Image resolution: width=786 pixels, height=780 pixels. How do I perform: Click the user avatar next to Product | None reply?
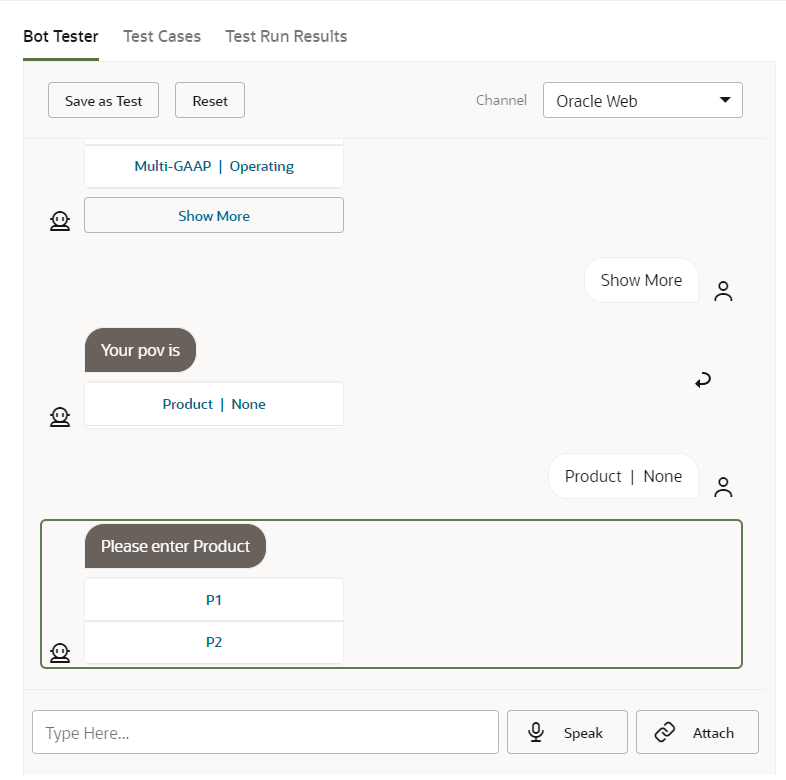[x=723, y=487]
